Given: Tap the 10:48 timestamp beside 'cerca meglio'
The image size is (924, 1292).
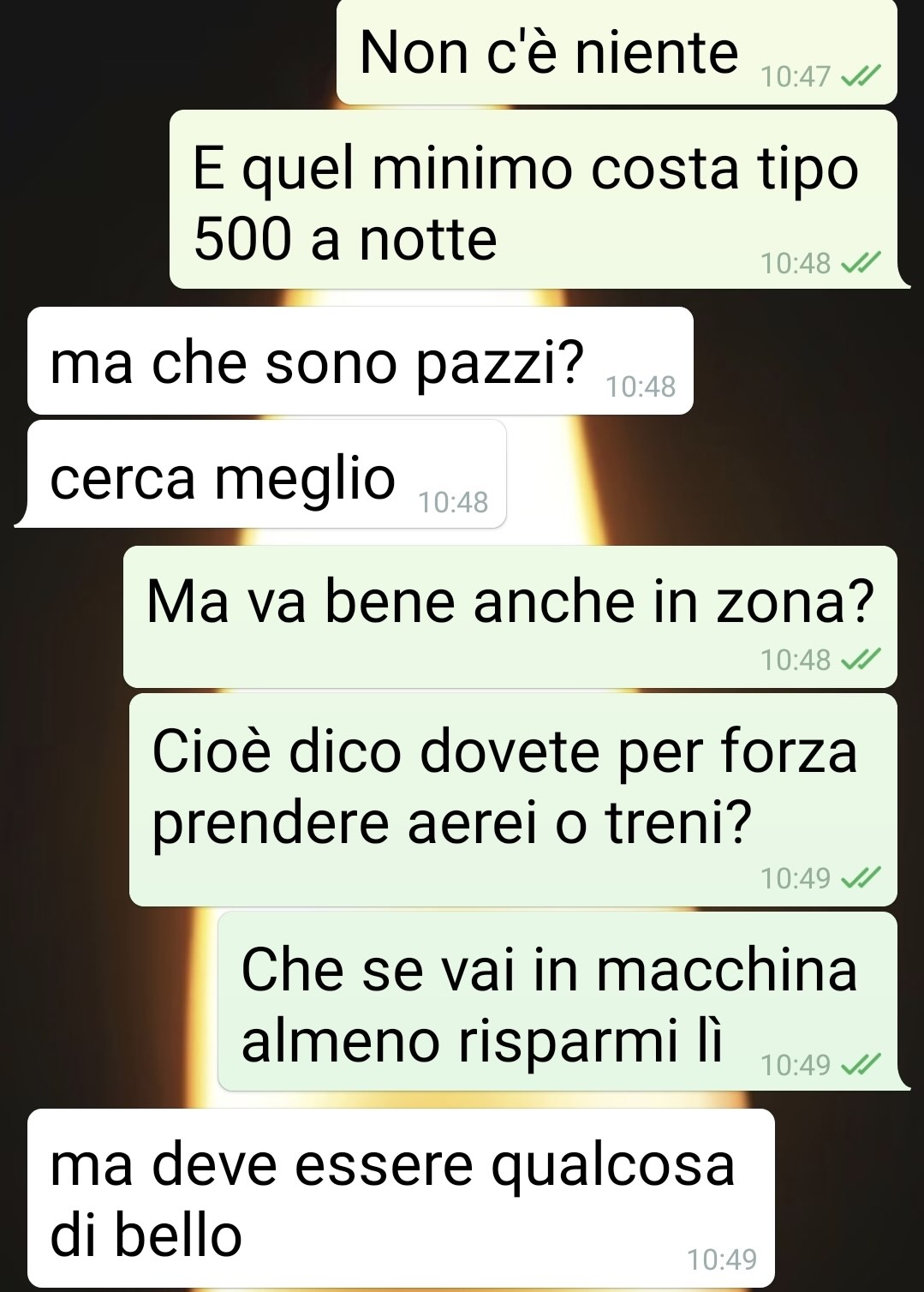Looking at the screenshot, I should tap(453, 502).
